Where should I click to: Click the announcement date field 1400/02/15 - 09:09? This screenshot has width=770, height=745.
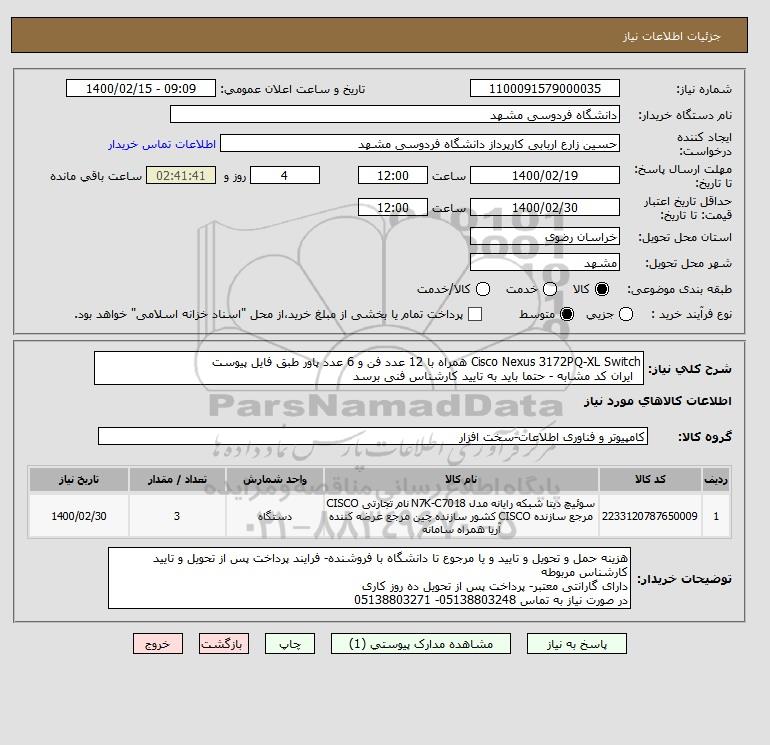coord(141,88)
